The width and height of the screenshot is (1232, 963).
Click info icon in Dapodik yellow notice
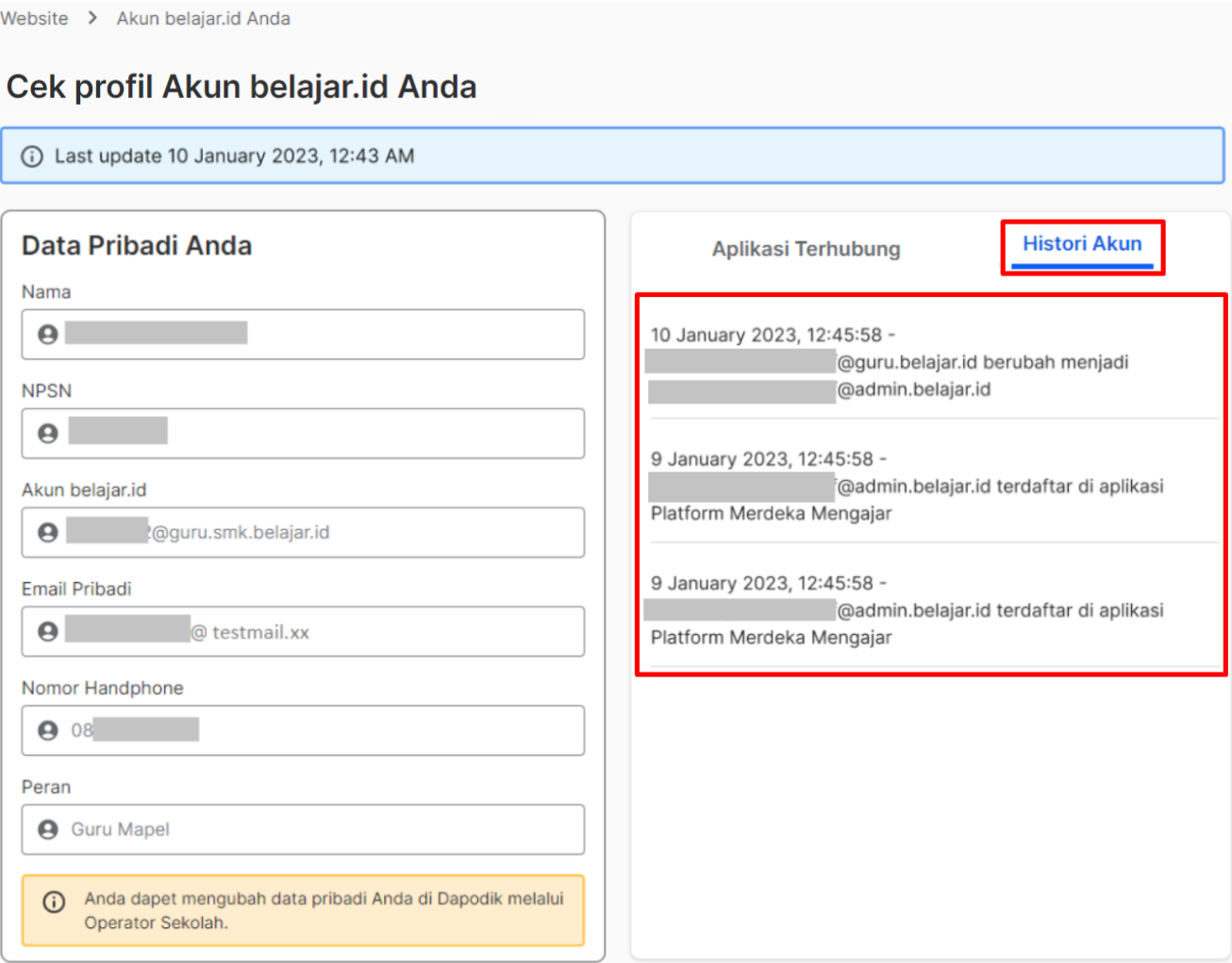coord(54,902)
